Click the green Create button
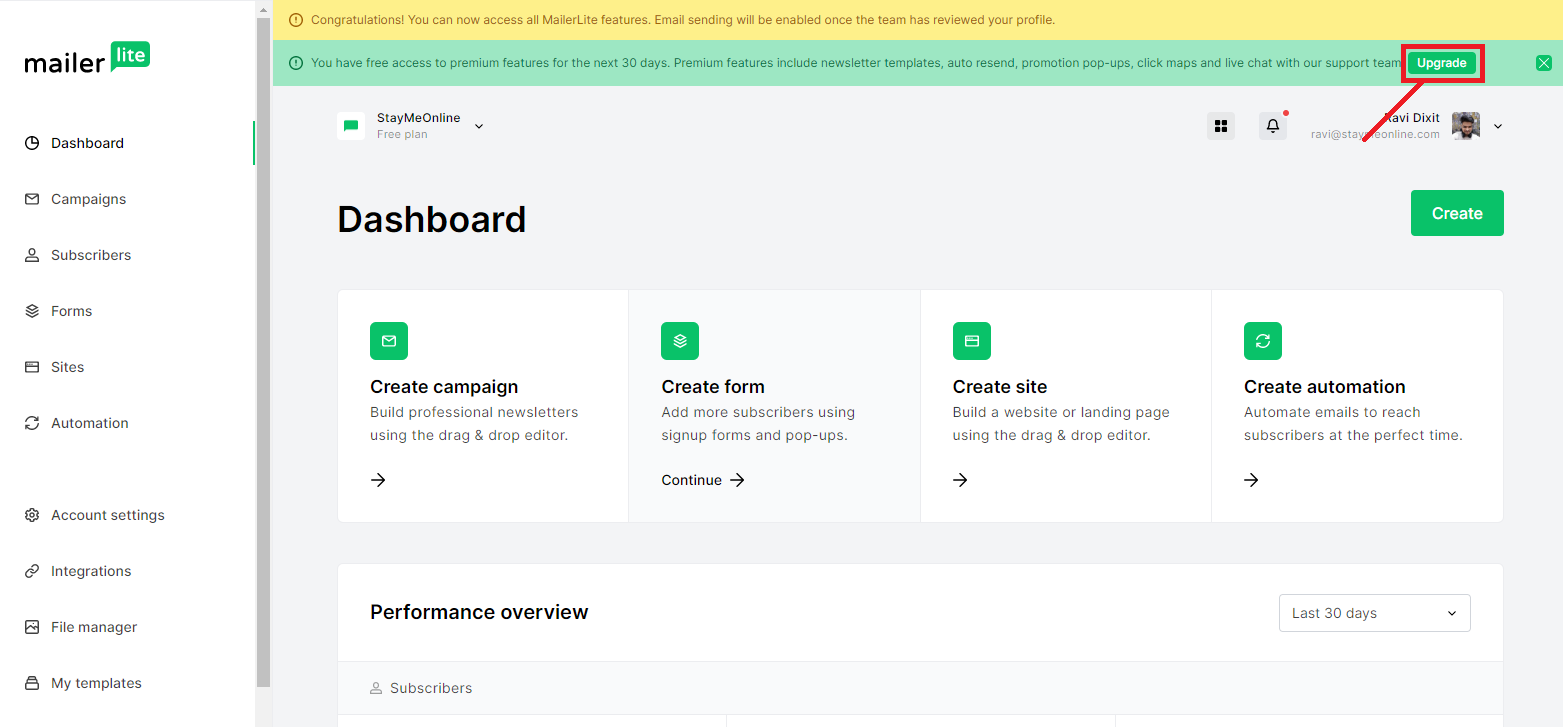The height and width of the screenshot is (727, 1563). pos(1456,213)
